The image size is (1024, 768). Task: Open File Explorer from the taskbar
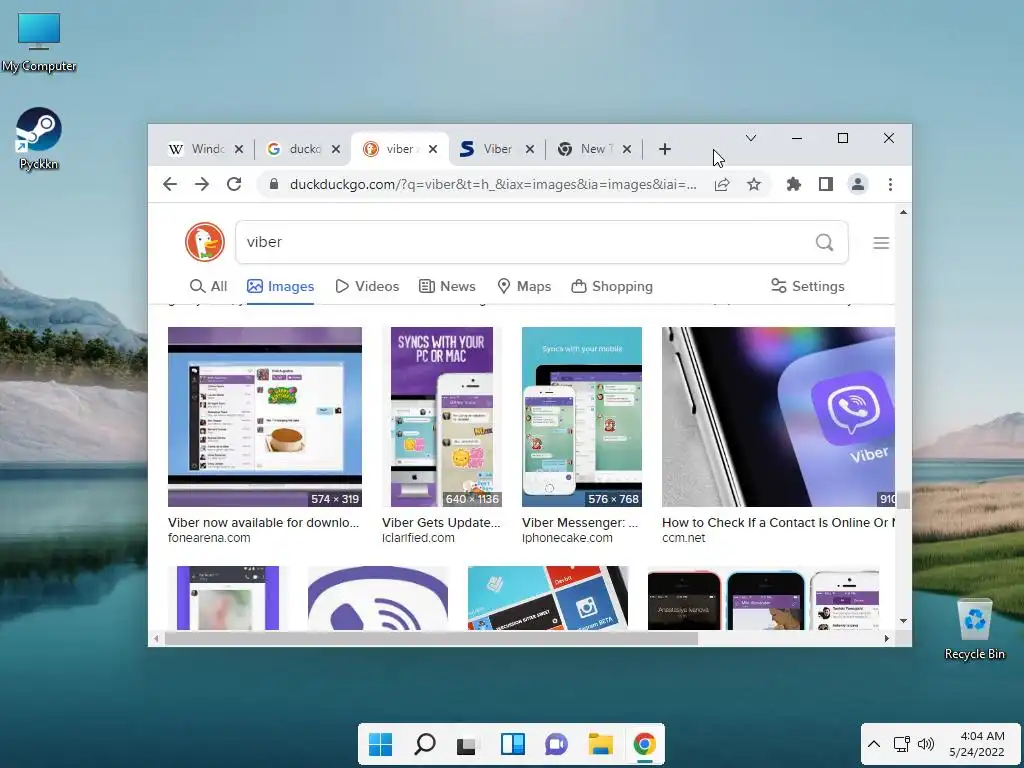pyautogui.click(x=600, y=744)
